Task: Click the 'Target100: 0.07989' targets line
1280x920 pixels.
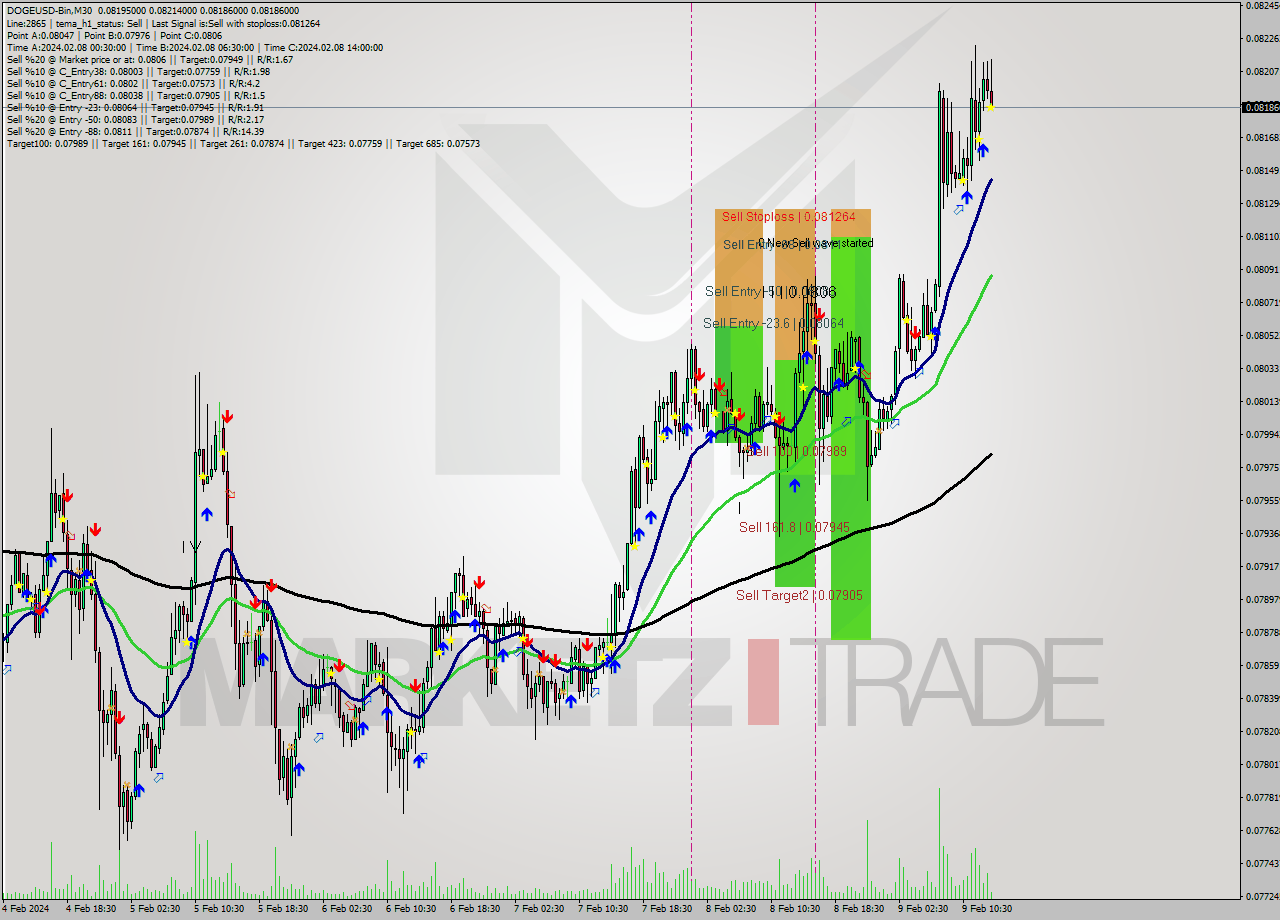Action: pos(243,143)
